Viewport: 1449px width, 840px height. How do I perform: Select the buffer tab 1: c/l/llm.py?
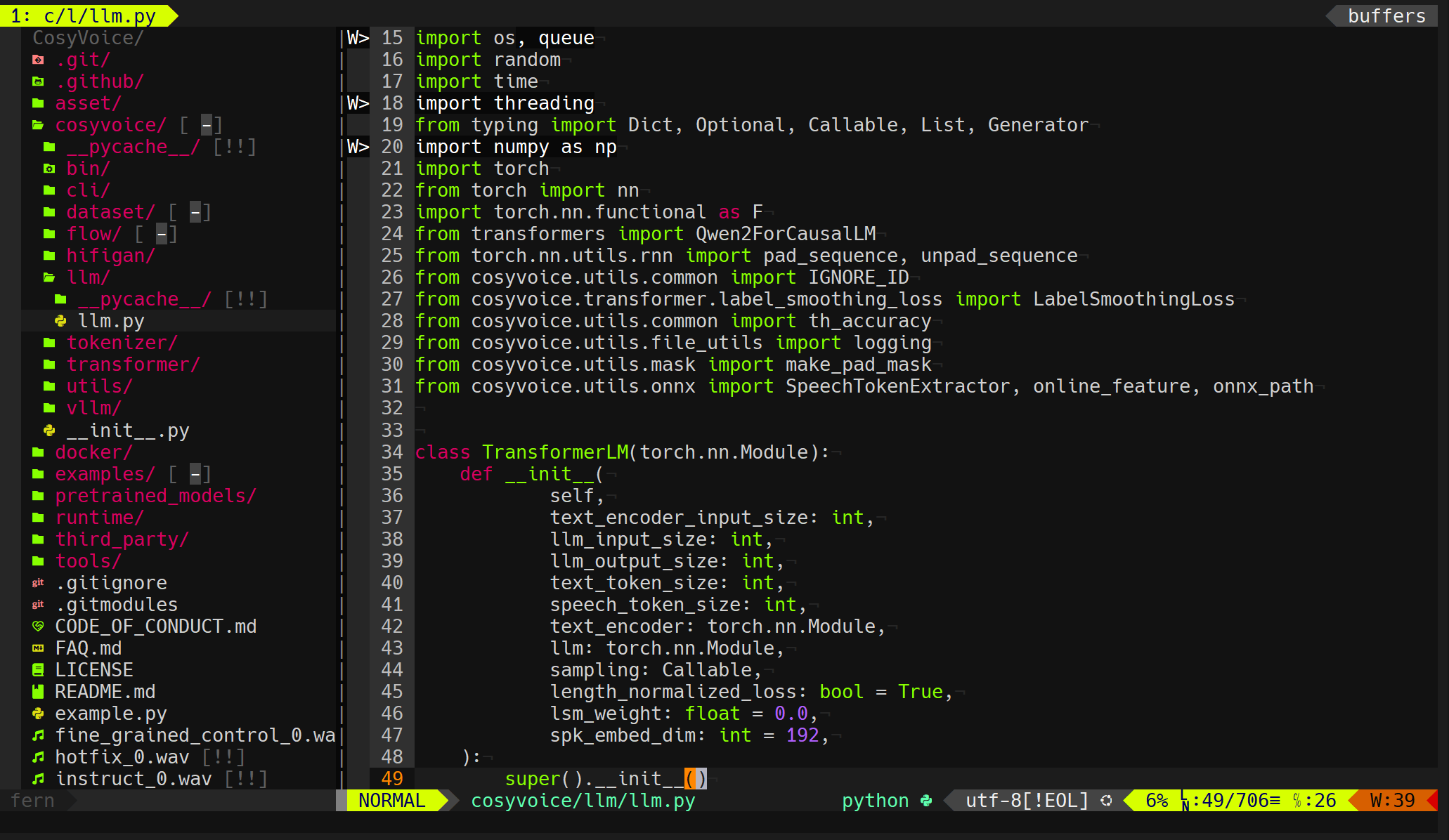point(84,15)
